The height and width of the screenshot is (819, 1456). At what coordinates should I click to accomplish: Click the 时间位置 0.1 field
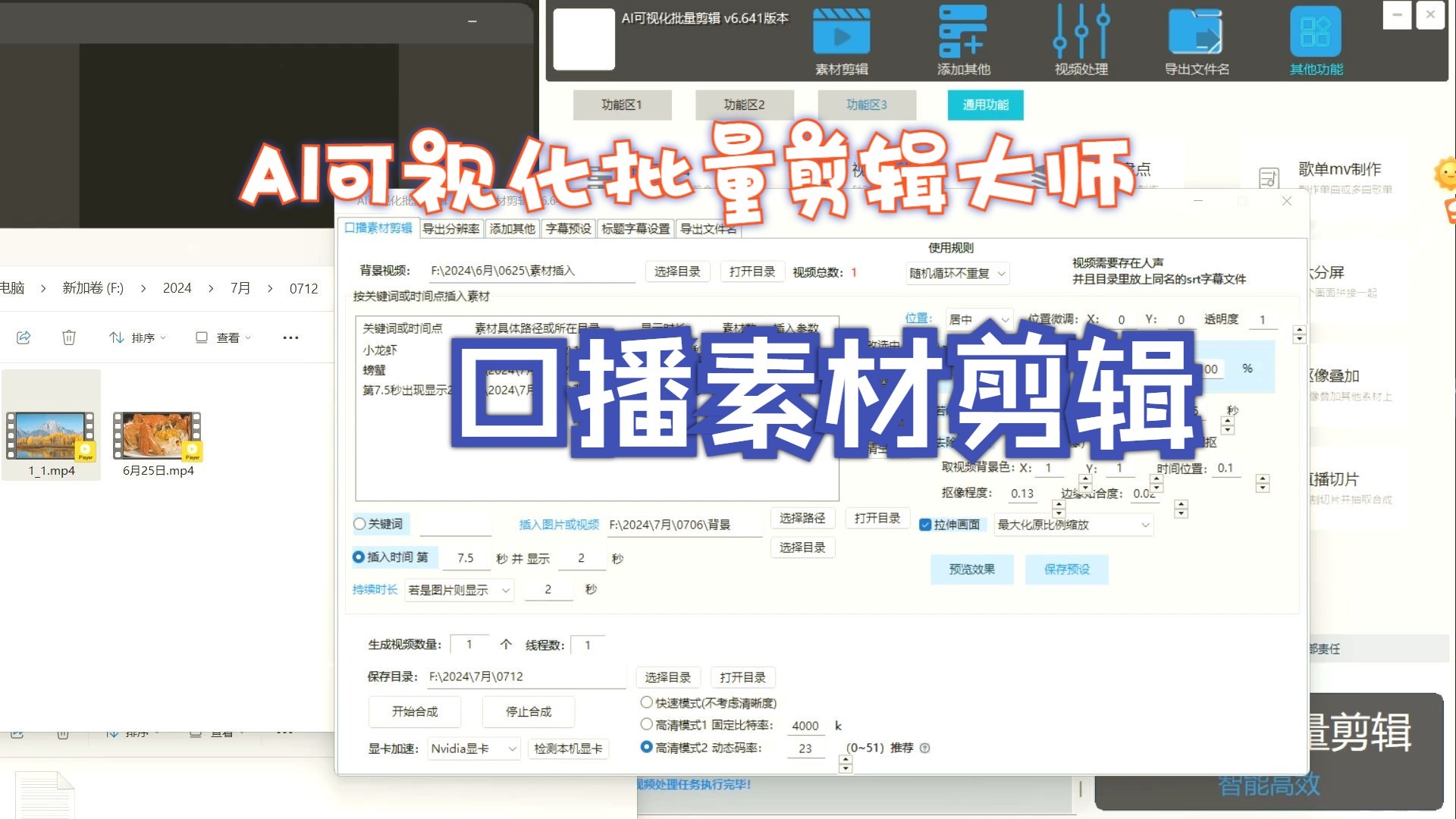click(1225, 469)
